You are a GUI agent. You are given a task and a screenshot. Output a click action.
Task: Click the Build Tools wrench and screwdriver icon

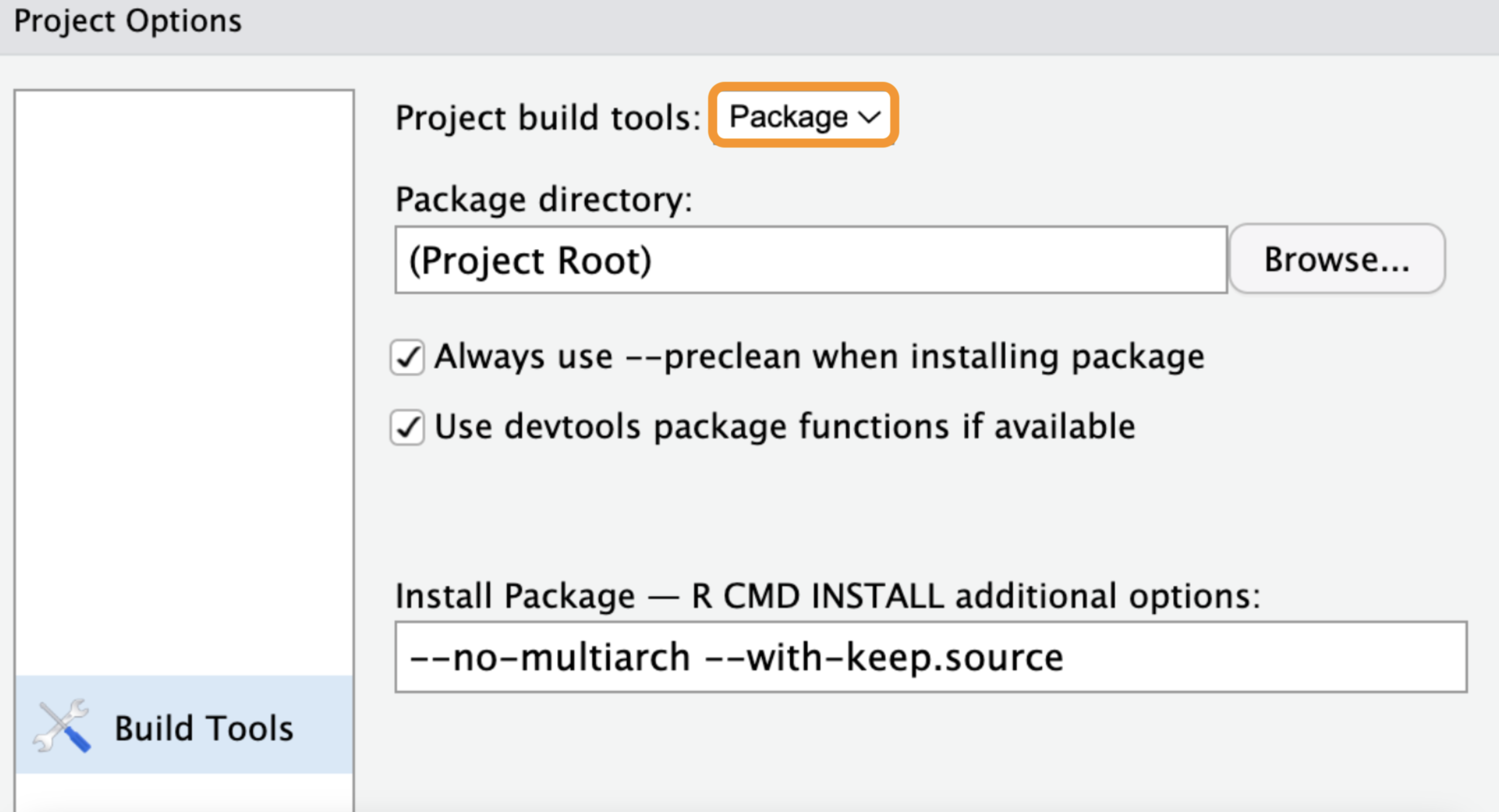tap(62, 726)
